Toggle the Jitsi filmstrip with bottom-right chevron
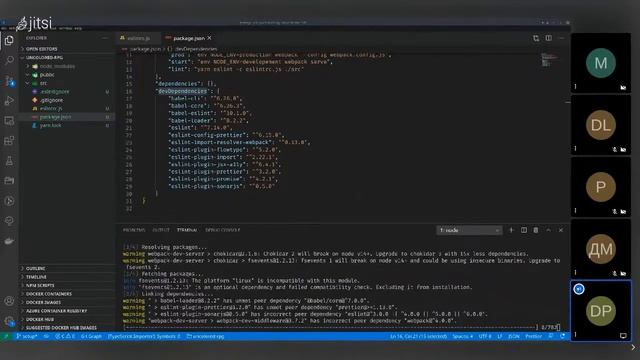This screenshot has width=640, height=360. click(x=633, y=348)
